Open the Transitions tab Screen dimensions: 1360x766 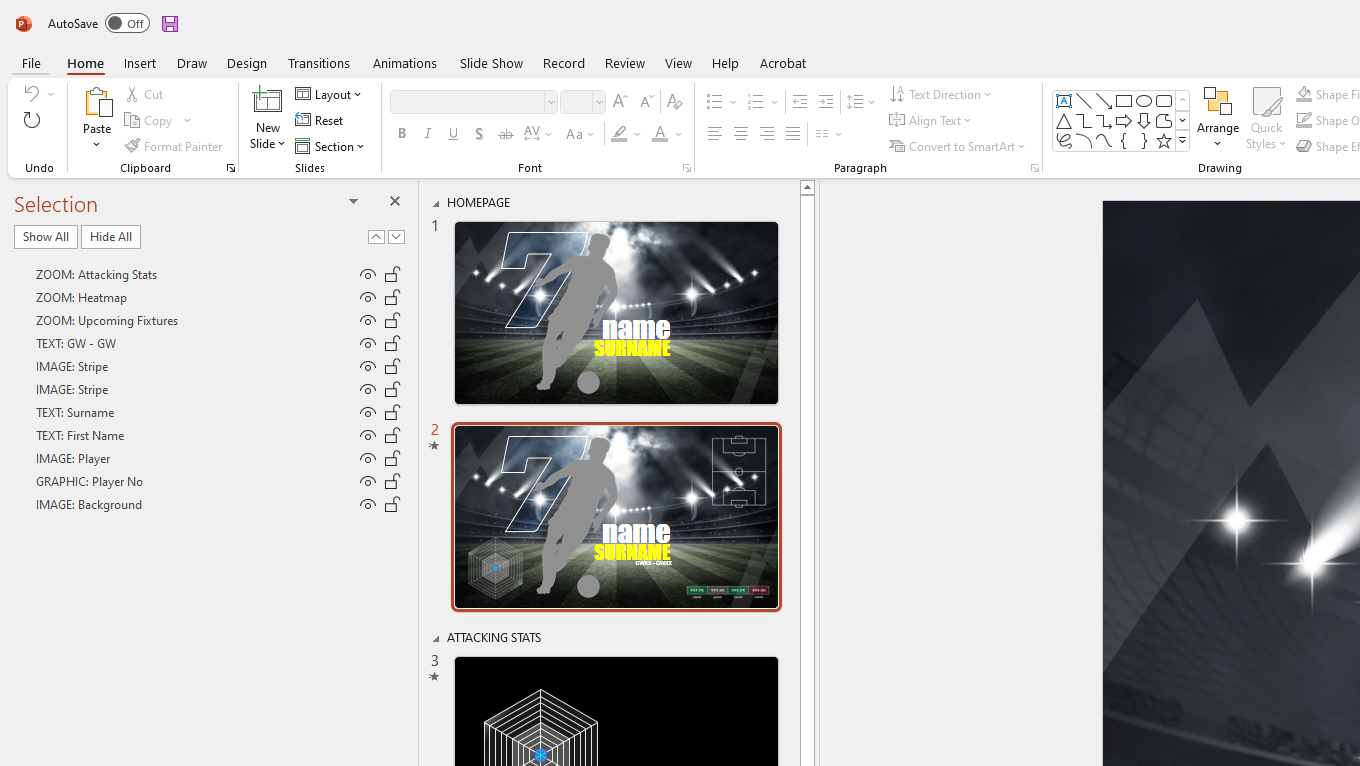click(318, 63)
